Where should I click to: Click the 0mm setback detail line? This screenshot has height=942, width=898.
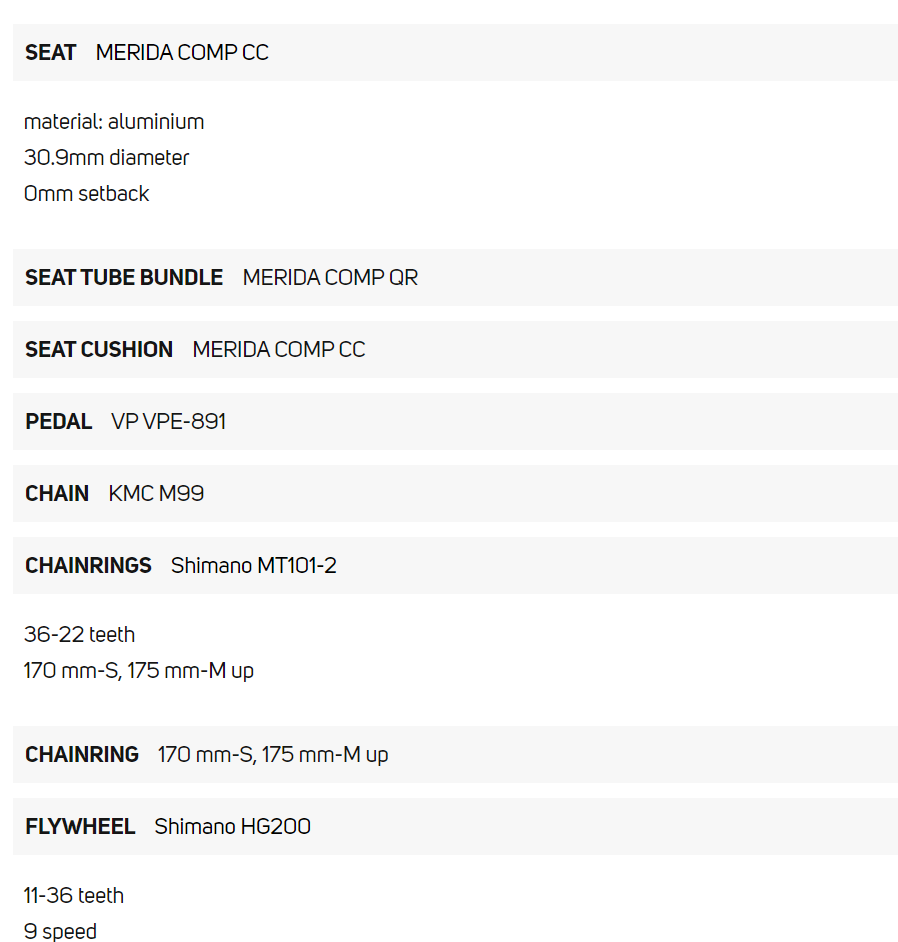coord(86,194)
